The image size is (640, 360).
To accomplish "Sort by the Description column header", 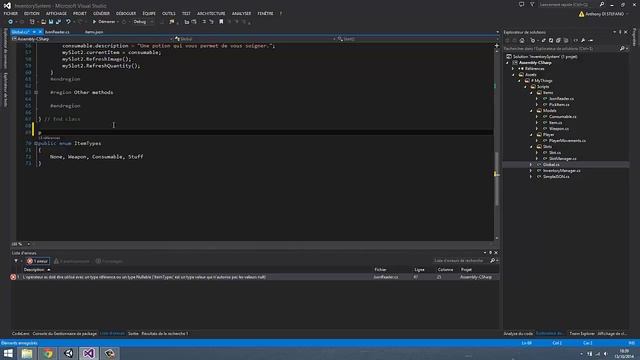I will click(x=35, y=270).
